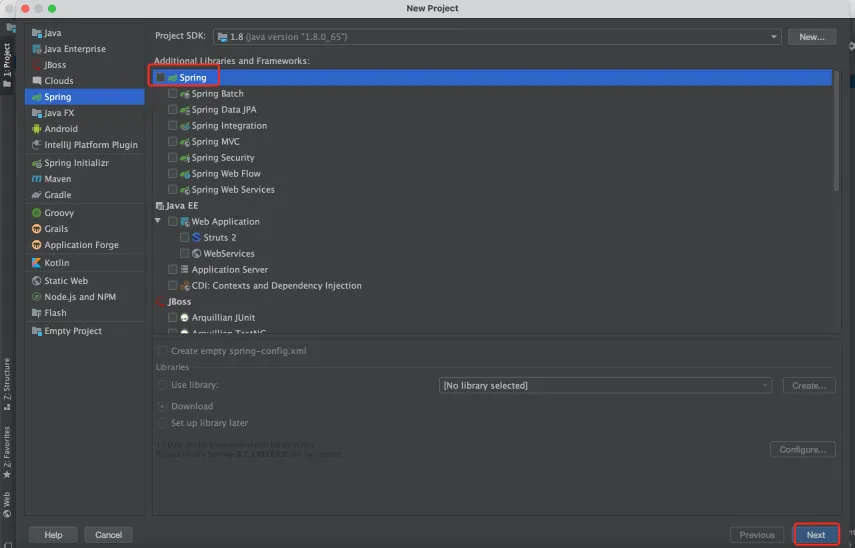This screenshot has width=855, height=548.
Task: Collapse the Web Application tree node
Action: point(158,221)
